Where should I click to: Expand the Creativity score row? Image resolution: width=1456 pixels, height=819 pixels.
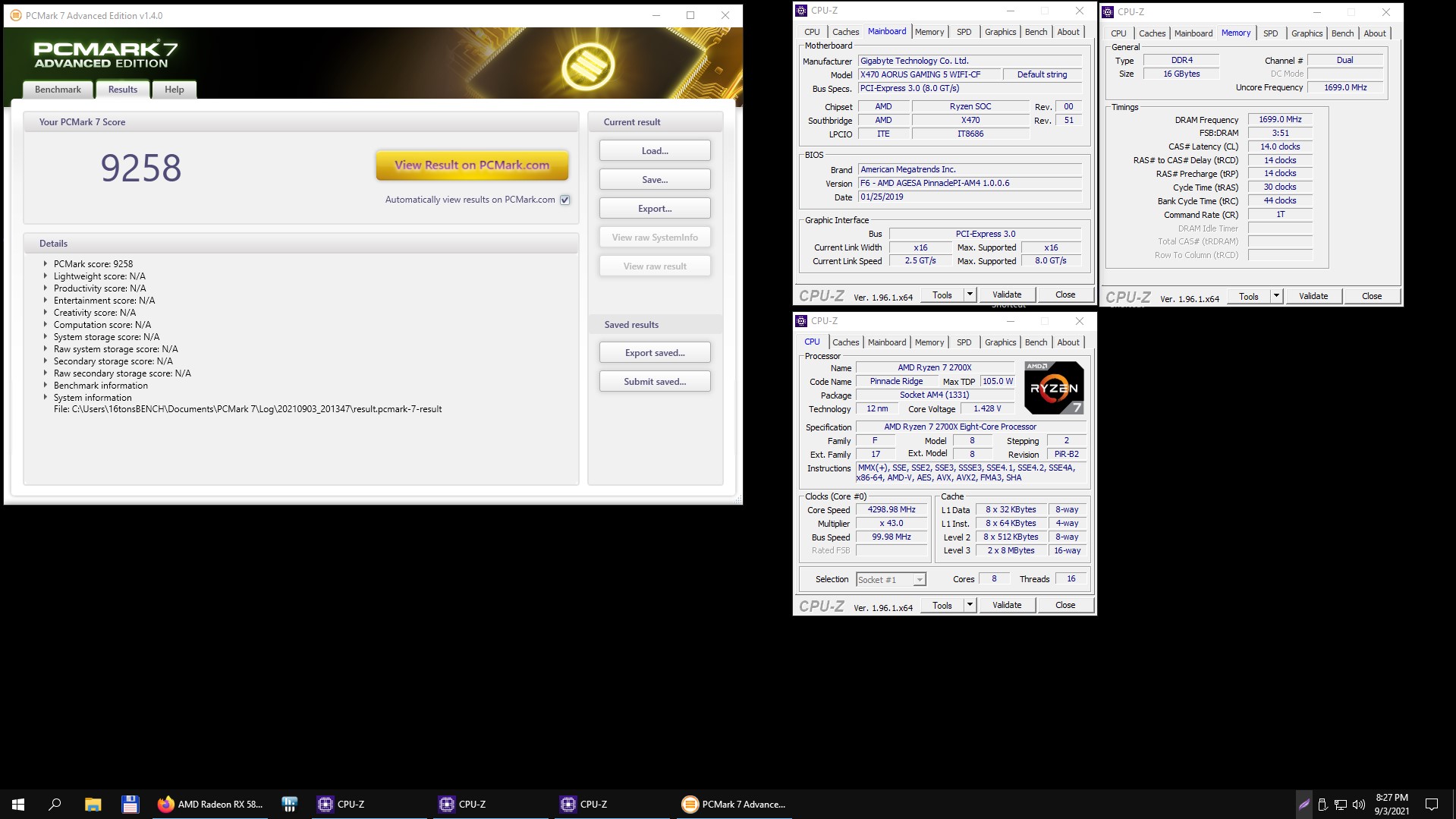click(45, 312)
